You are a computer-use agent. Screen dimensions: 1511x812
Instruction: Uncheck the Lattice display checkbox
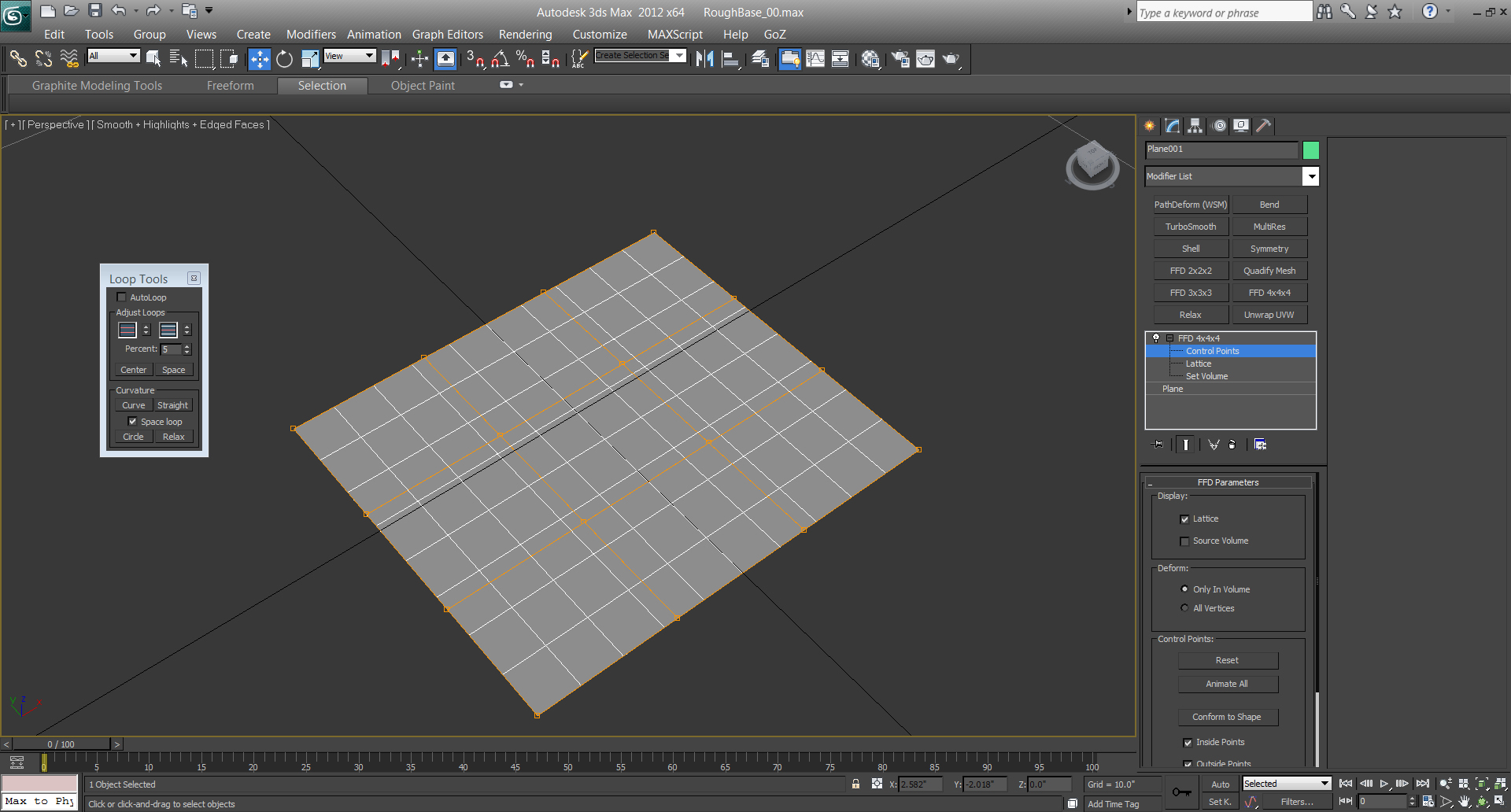1184,519
